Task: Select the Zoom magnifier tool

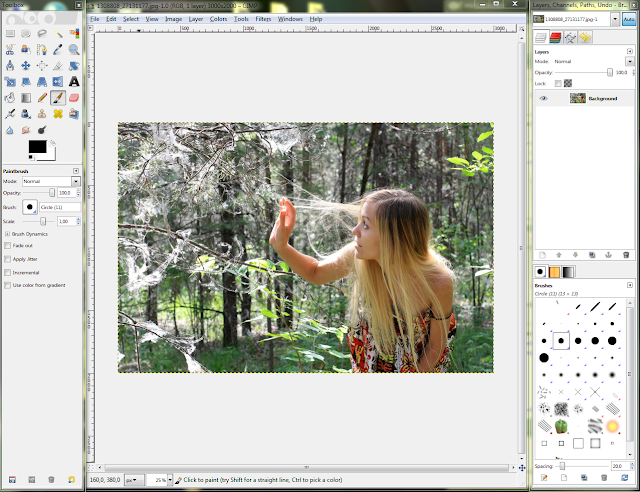Action: 74,50
